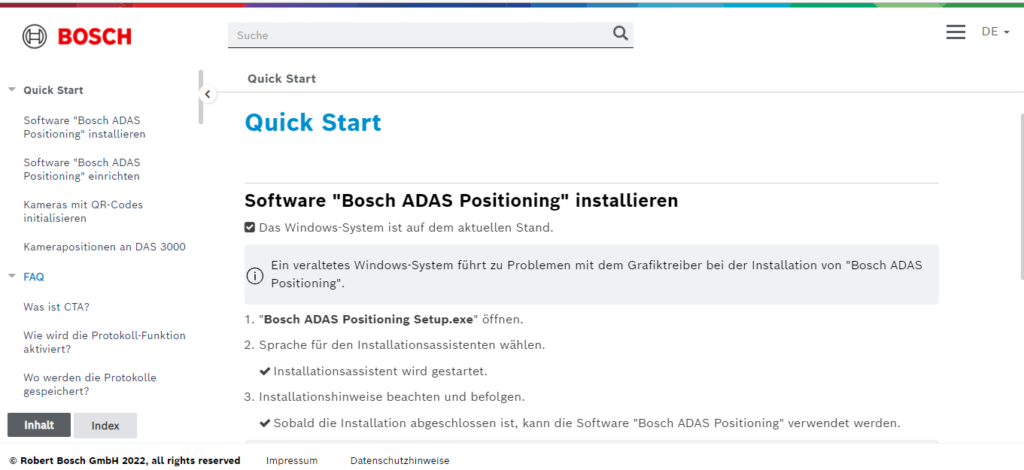Collapse the sidebar with the arrow button

207,94
